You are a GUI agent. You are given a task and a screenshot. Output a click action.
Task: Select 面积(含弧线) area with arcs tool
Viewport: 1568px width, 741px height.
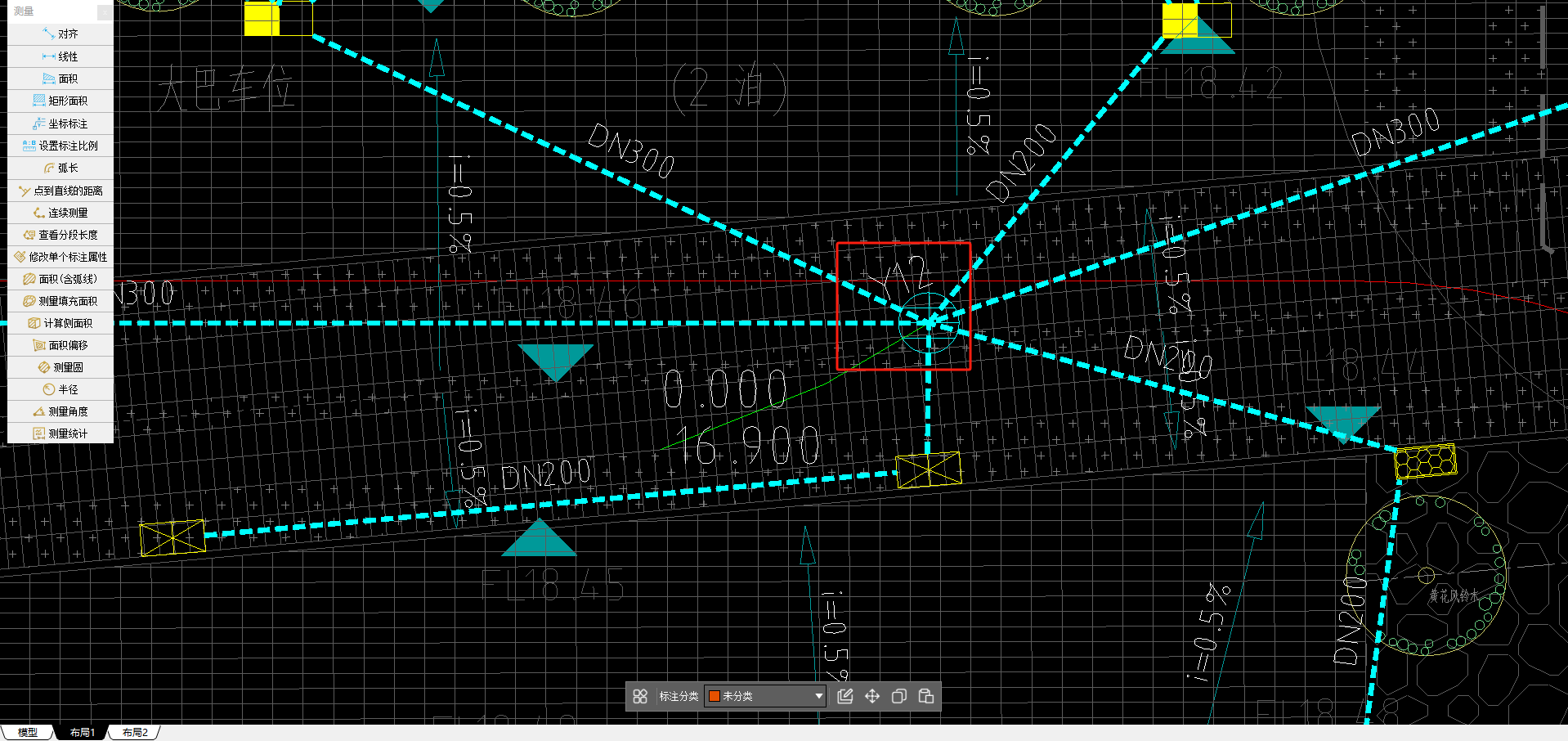(x=60, y=279)
